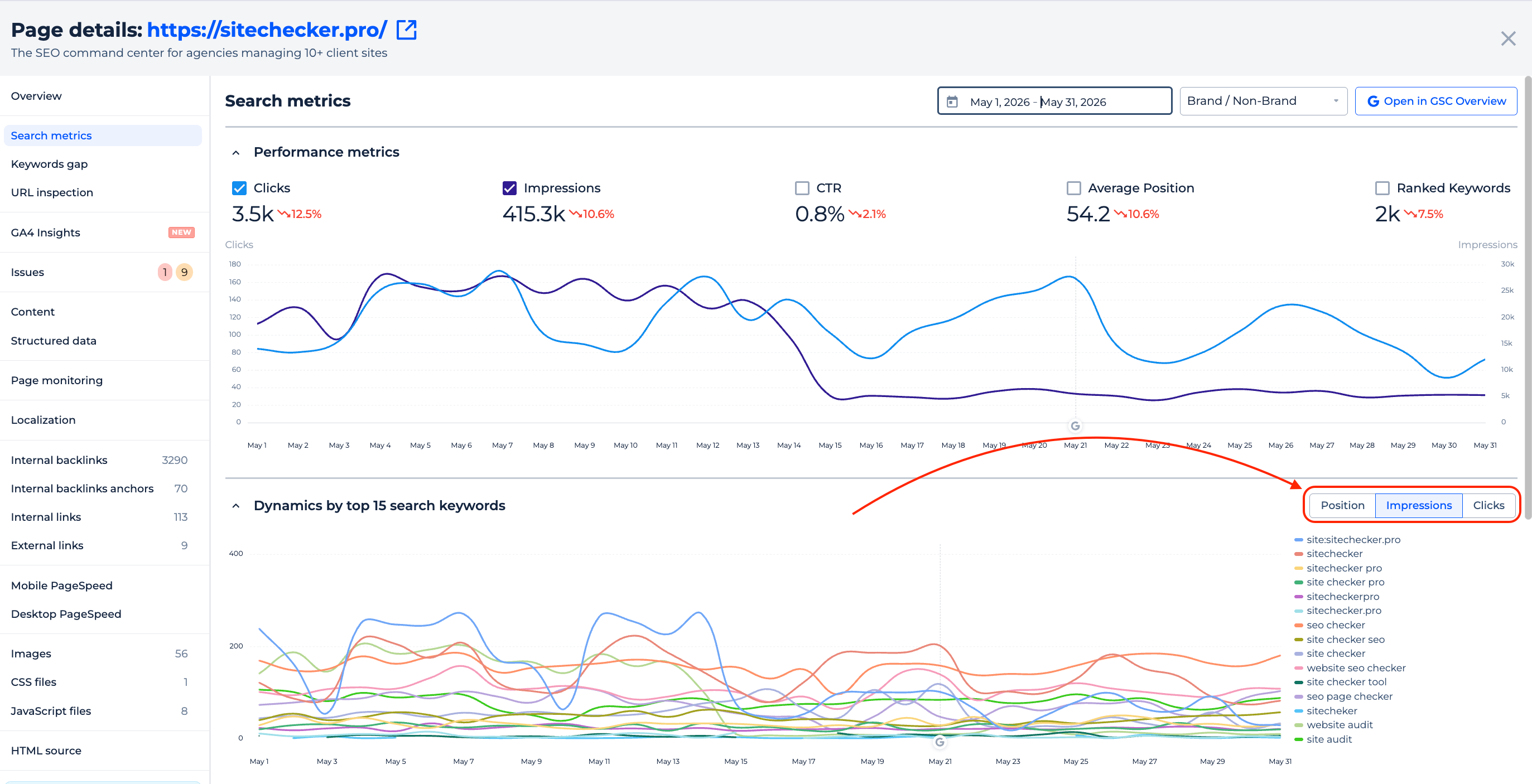Viewport: 1532px width, 784px height.
Task: Click the orange issues count badge 9
Action: pyautogui.click(x=184, y=272)
